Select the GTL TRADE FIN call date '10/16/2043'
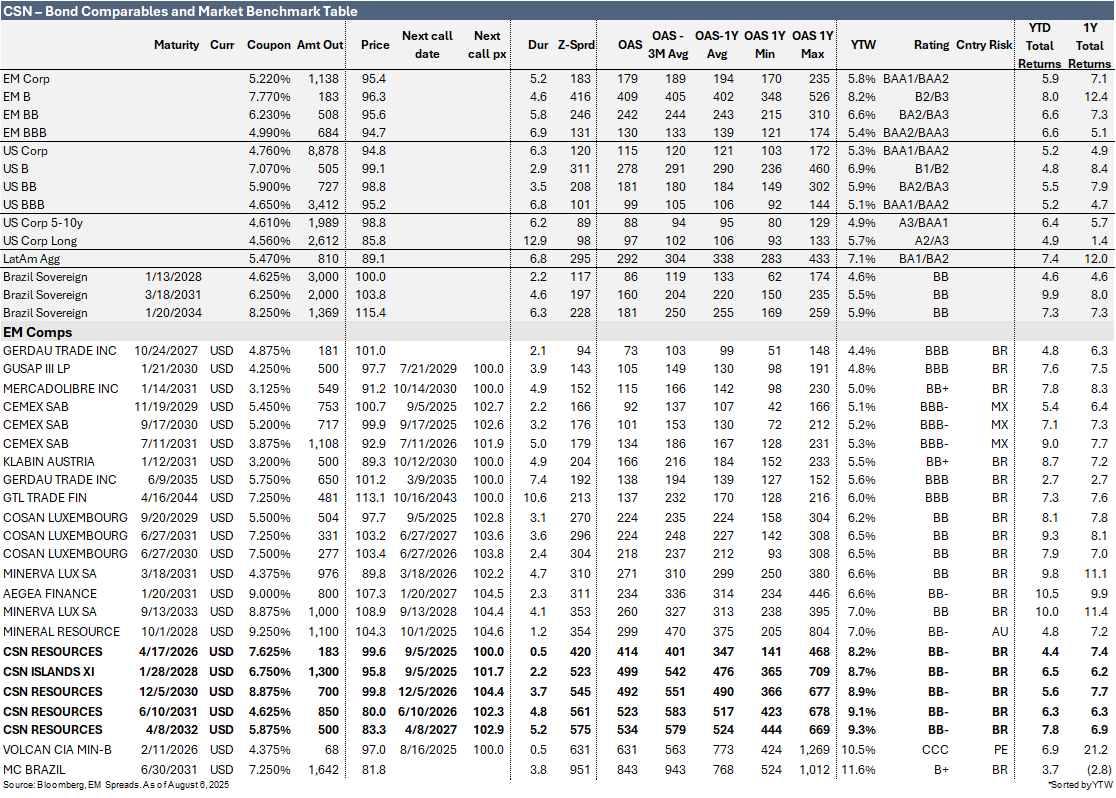1116x798 pixels. point(425,498)
